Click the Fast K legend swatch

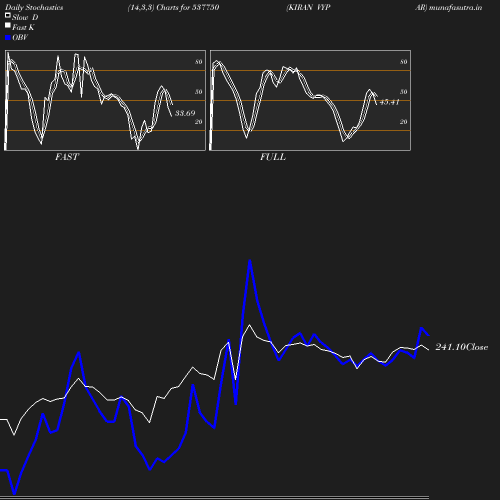(x=8, y=25)
